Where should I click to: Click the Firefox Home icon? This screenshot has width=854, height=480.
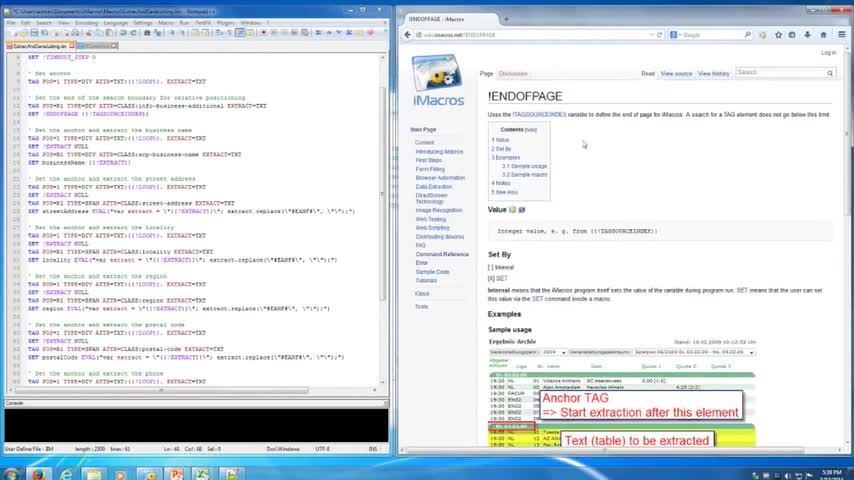pyautogui.click(x=824, y=35)
